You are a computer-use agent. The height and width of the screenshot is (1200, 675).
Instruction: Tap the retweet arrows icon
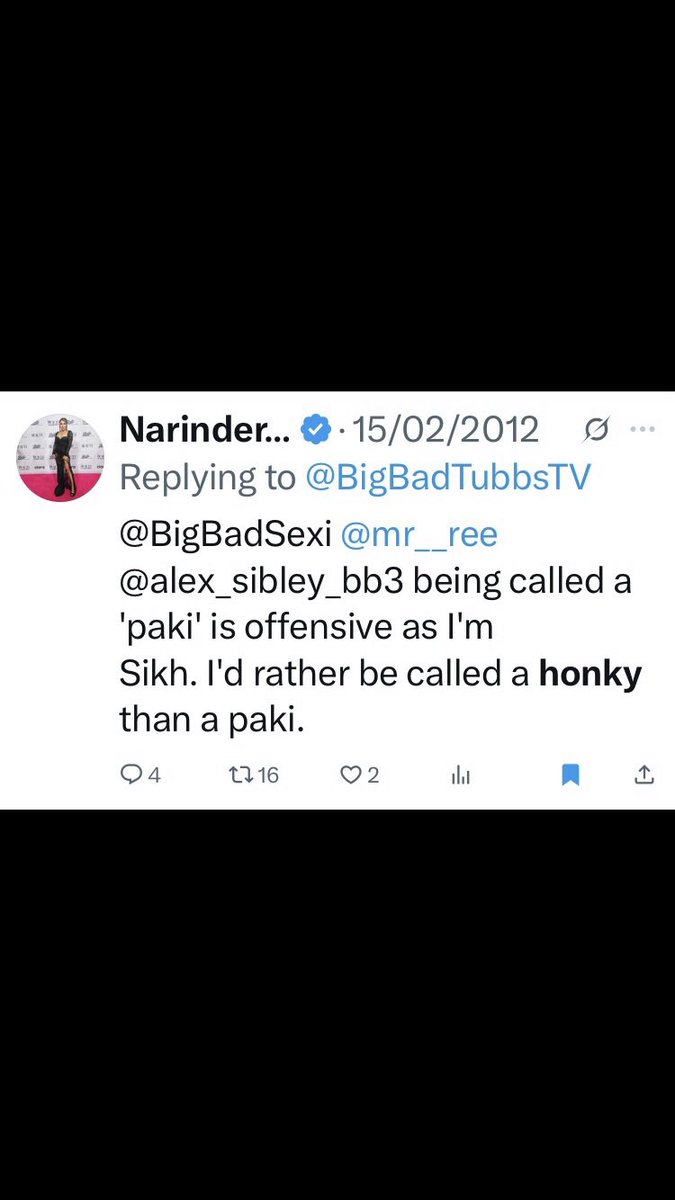(241, 774)
